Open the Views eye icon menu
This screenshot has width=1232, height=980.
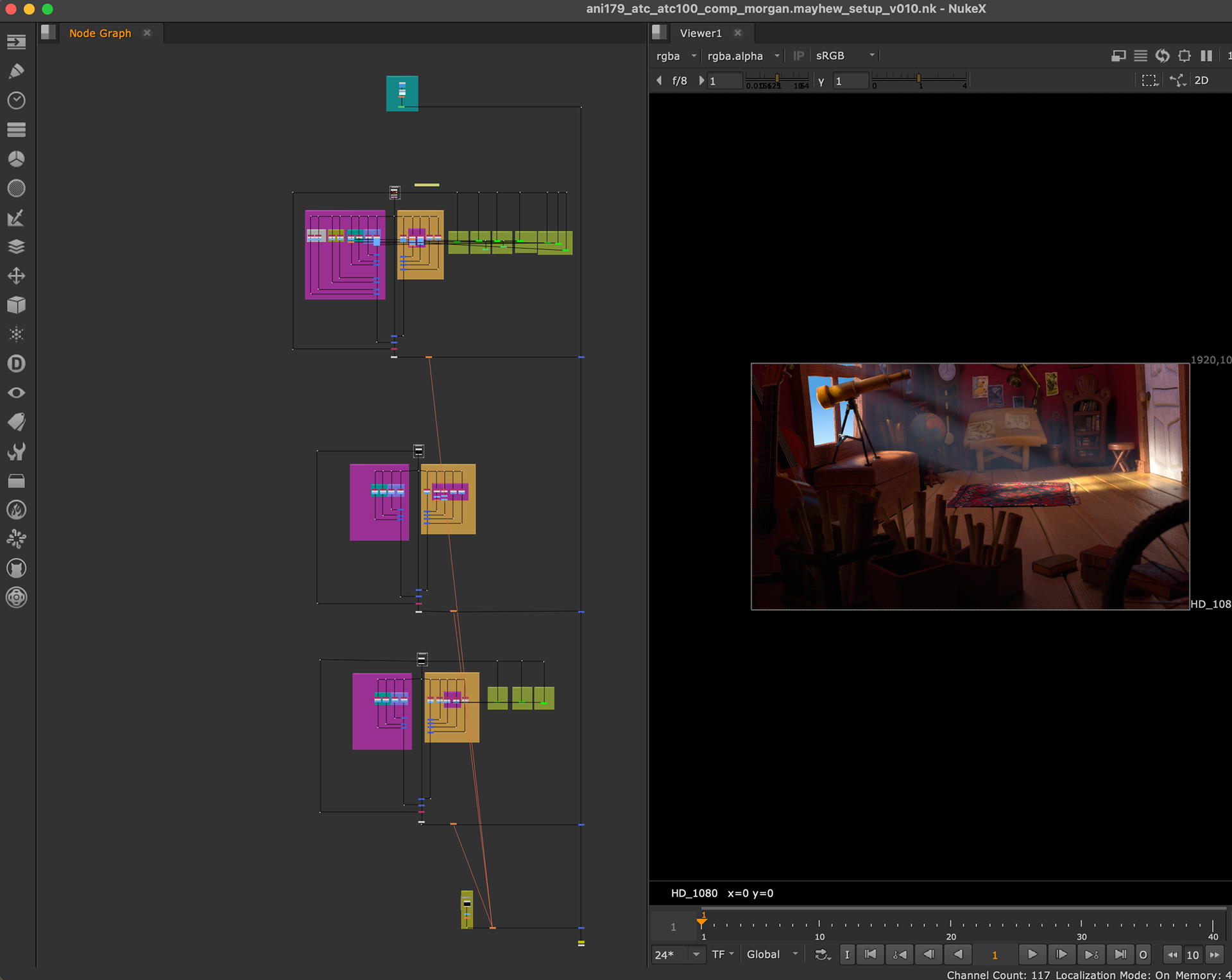click(x=17, y=393)
